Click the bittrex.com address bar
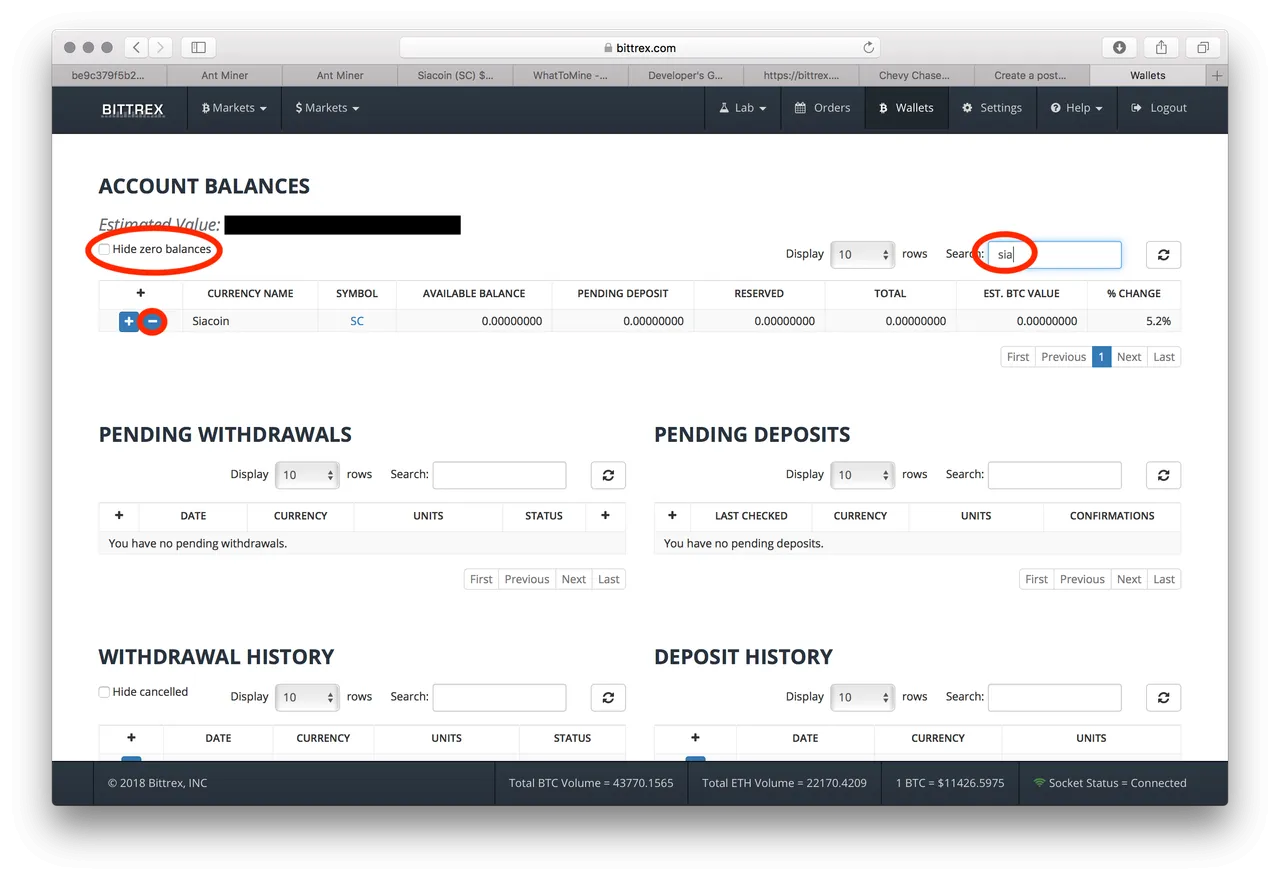This screenshot has height=880, width=1280. (x=640, y=47)
